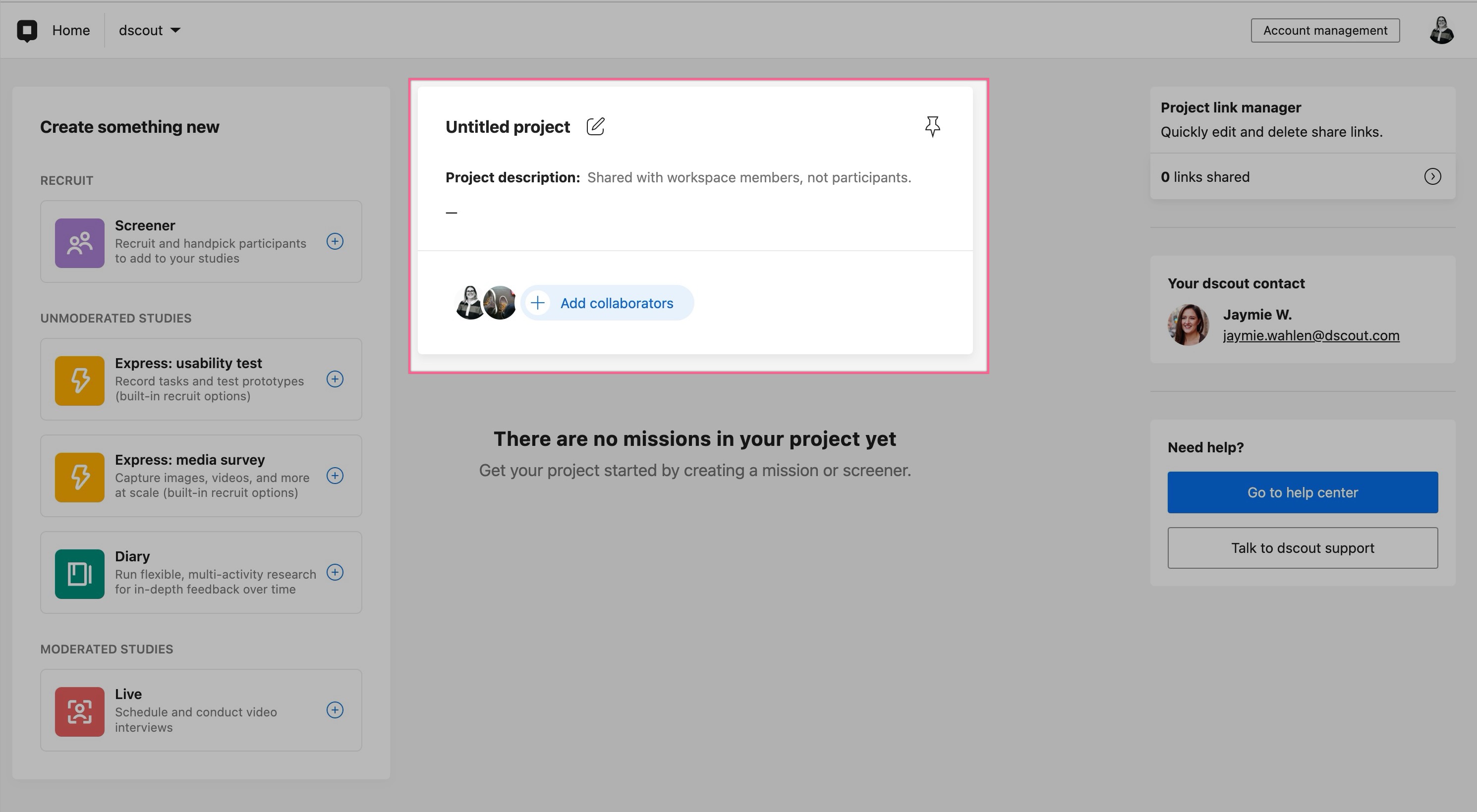Select Express: usability test title

188,363
